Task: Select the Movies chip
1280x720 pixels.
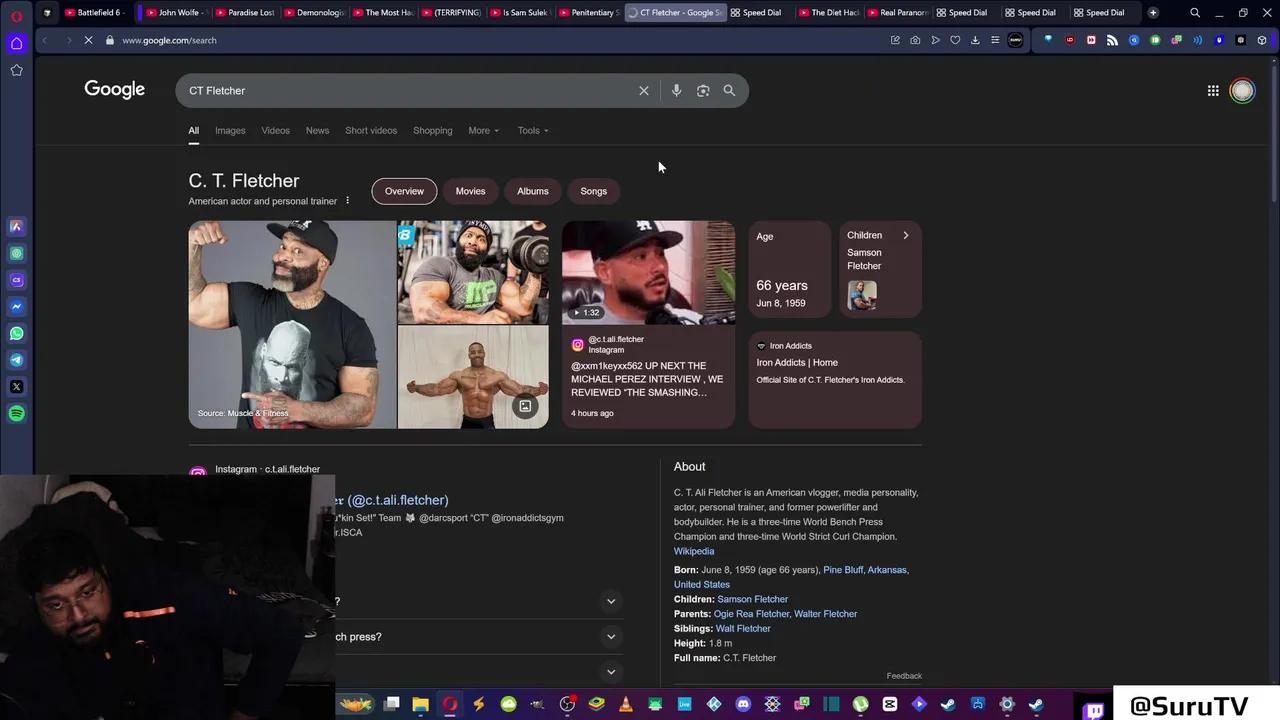Action: [x=470, y=191]
